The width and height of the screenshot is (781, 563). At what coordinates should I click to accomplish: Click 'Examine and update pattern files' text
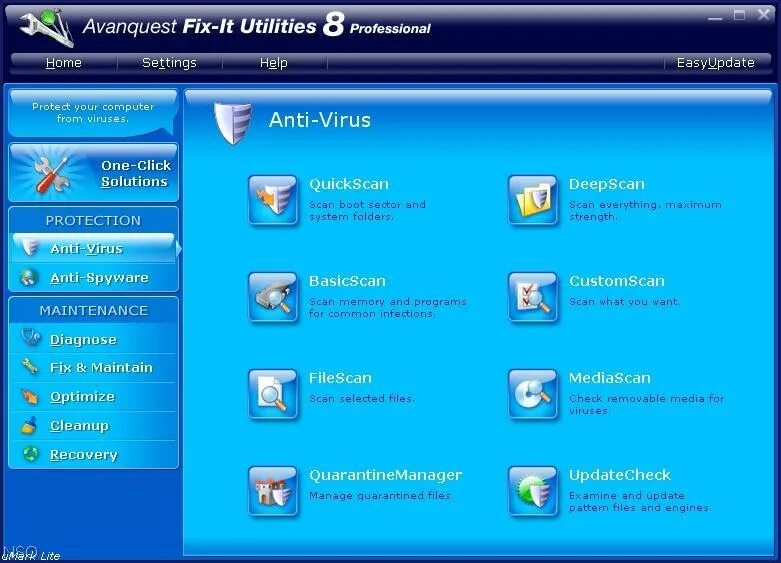tap(640, 502)
